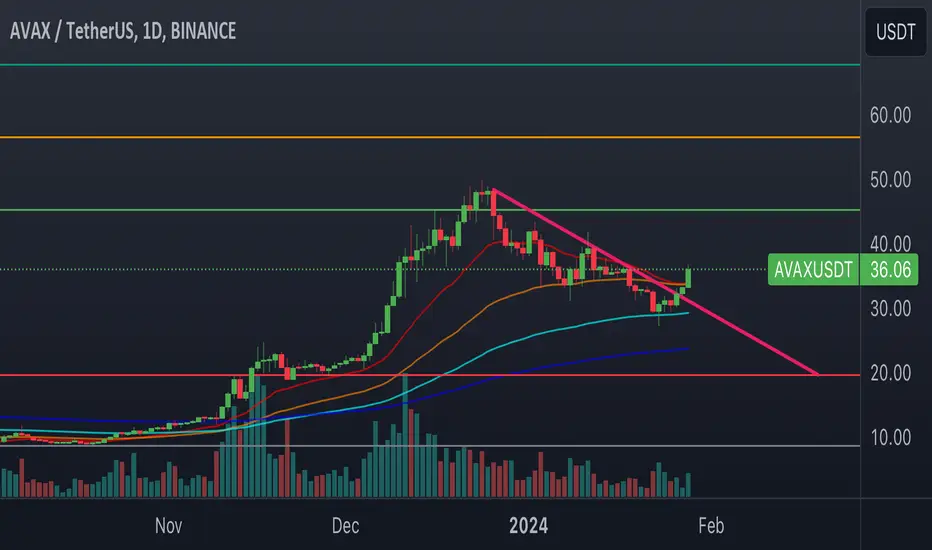
Task: Select the AVAXUSDT price label
Action: [x=813, y=269]
